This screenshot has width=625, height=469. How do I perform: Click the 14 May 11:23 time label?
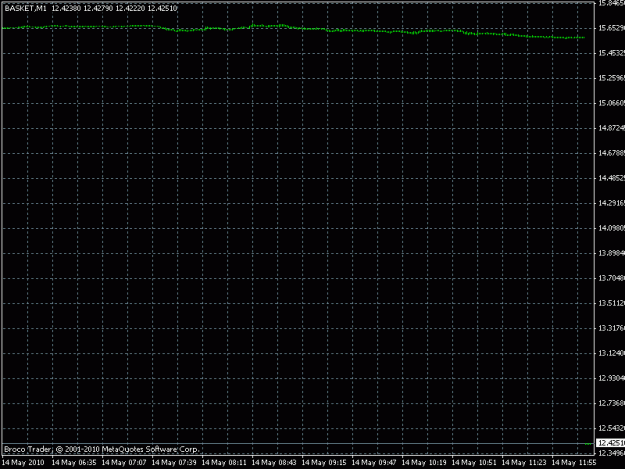click(524, 463)
